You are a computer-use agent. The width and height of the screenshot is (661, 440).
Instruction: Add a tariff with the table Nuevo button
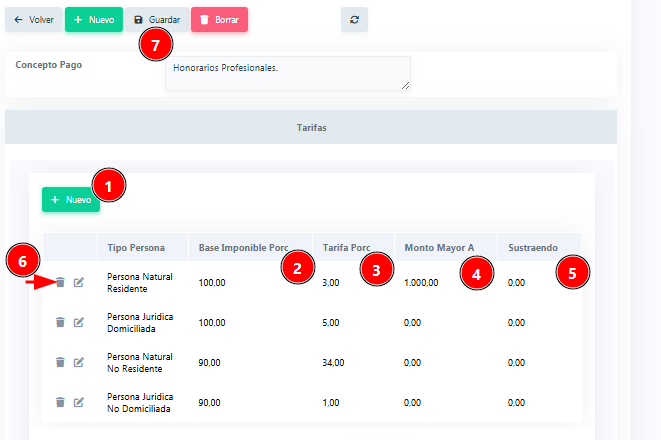tap(70, 200)
